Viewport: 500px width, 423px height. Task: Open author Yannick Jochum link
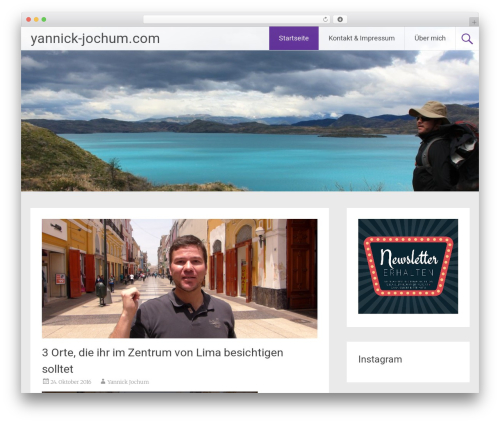click(128, 382)
